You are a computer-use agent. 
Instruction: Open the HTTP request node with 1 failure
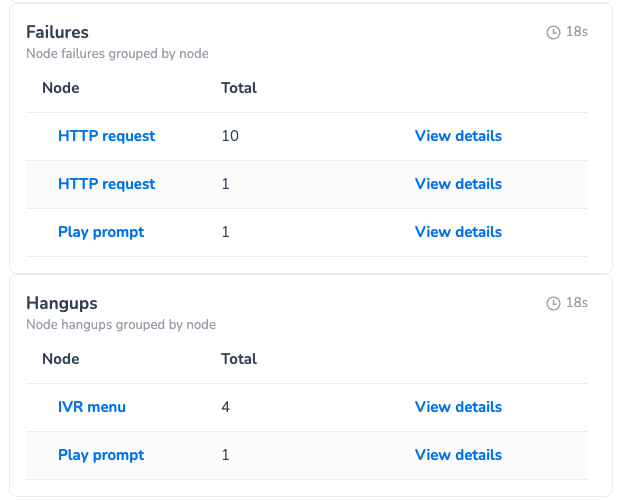click(106, 184)
